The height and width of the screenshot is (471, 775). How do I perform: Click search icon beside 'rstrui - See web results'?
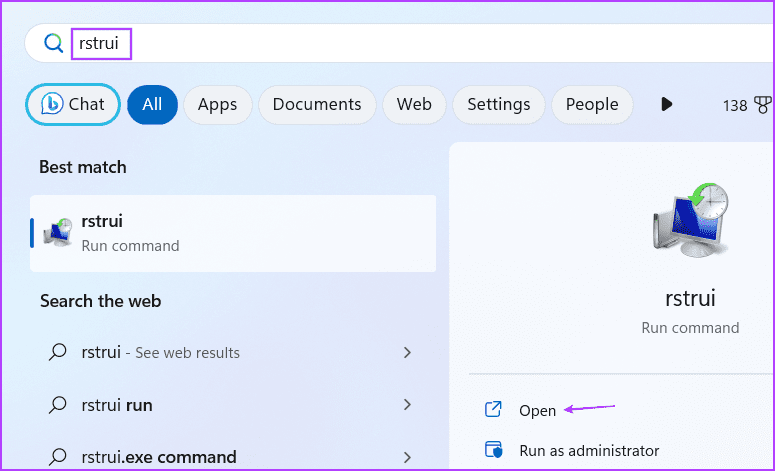coord(58,353)
